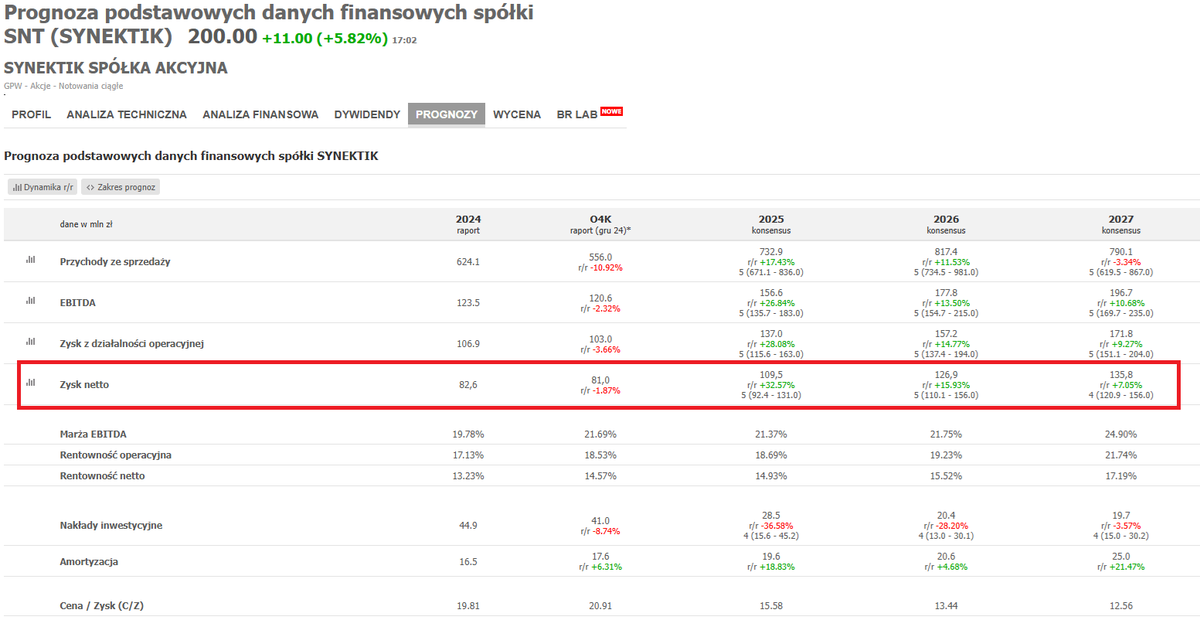This screenshot has height=620, width=1200.
Task: Open chart icon for Zysk netto row
Action: click(30, 382)
